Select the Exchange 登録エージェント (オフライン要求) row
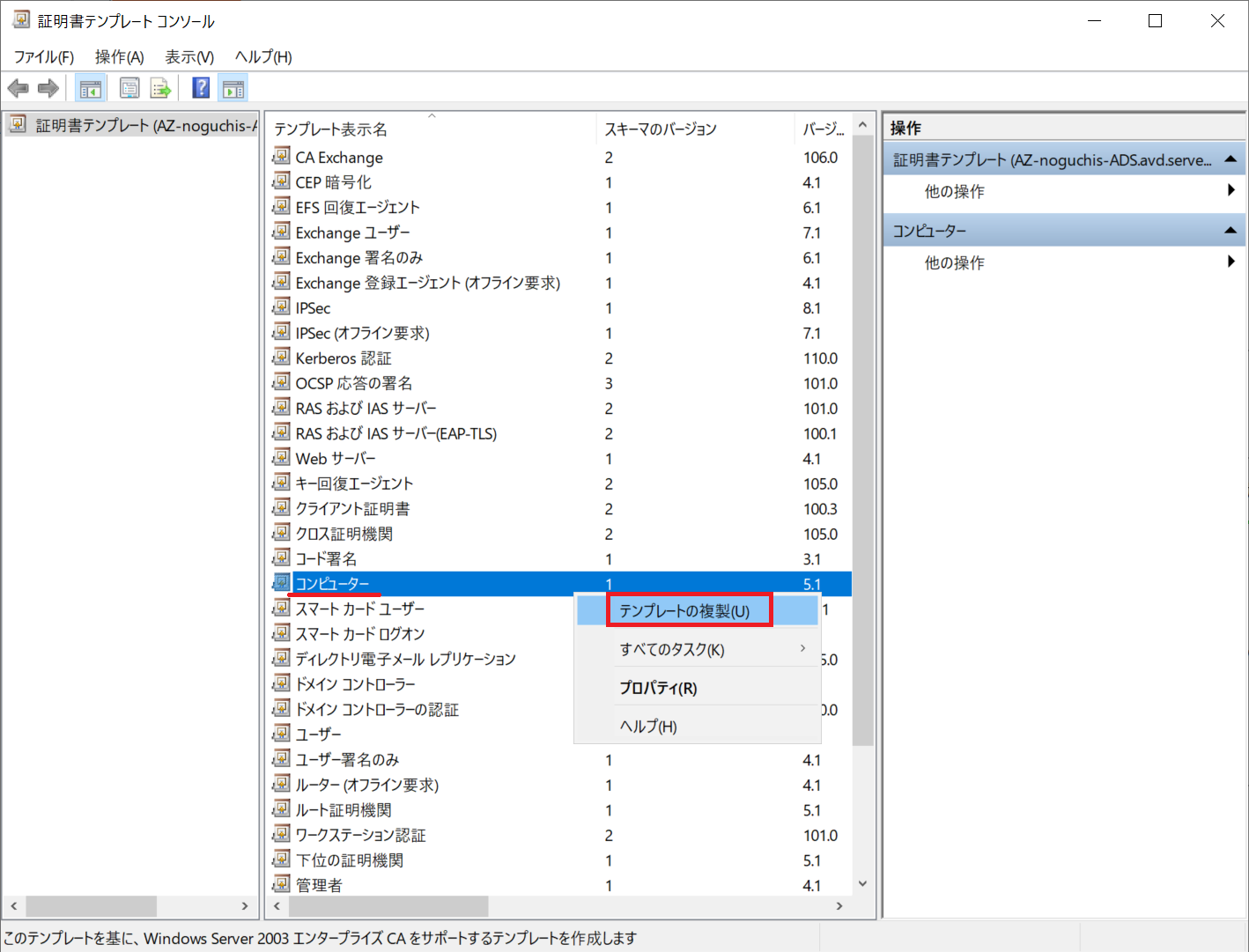The width and height of the screenshot is (1249, 952). point(559,283)
